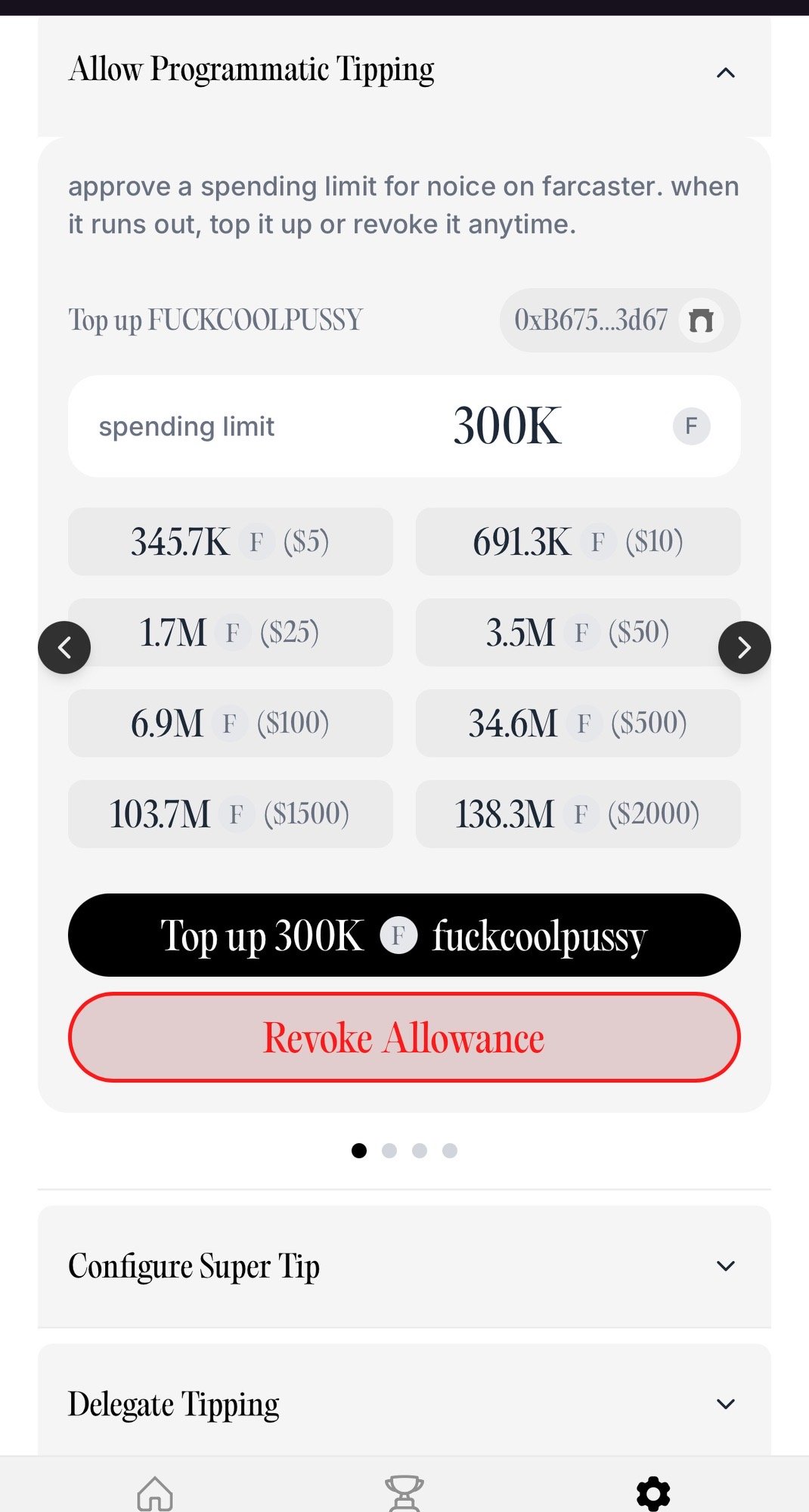Open the settings gear icon

tap(653, 1493)
